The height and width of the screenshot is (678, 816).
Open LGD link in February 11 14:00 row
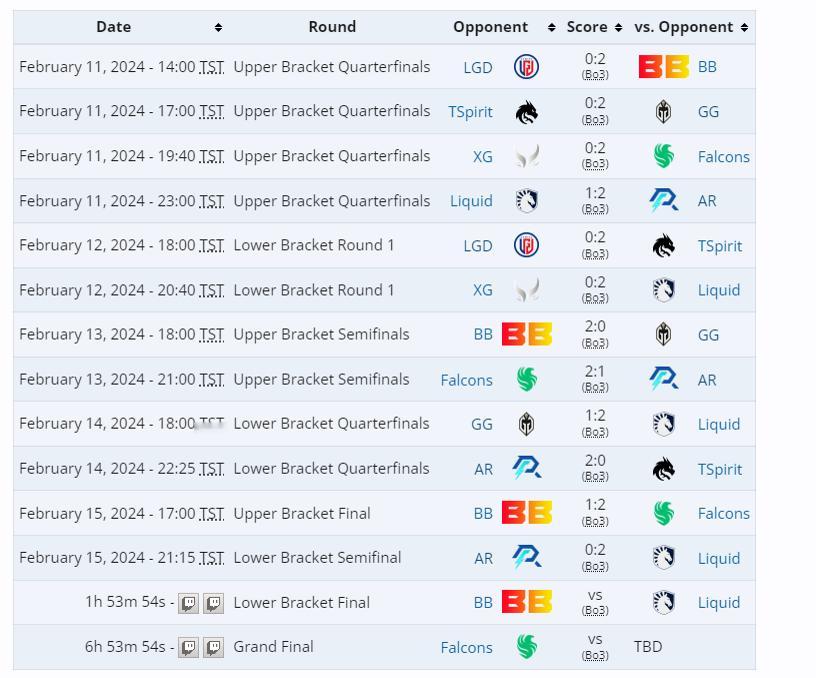(478, 68)
